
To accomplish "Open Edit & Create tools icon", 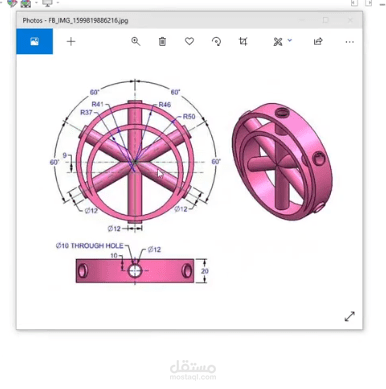I will coord(278,42).
